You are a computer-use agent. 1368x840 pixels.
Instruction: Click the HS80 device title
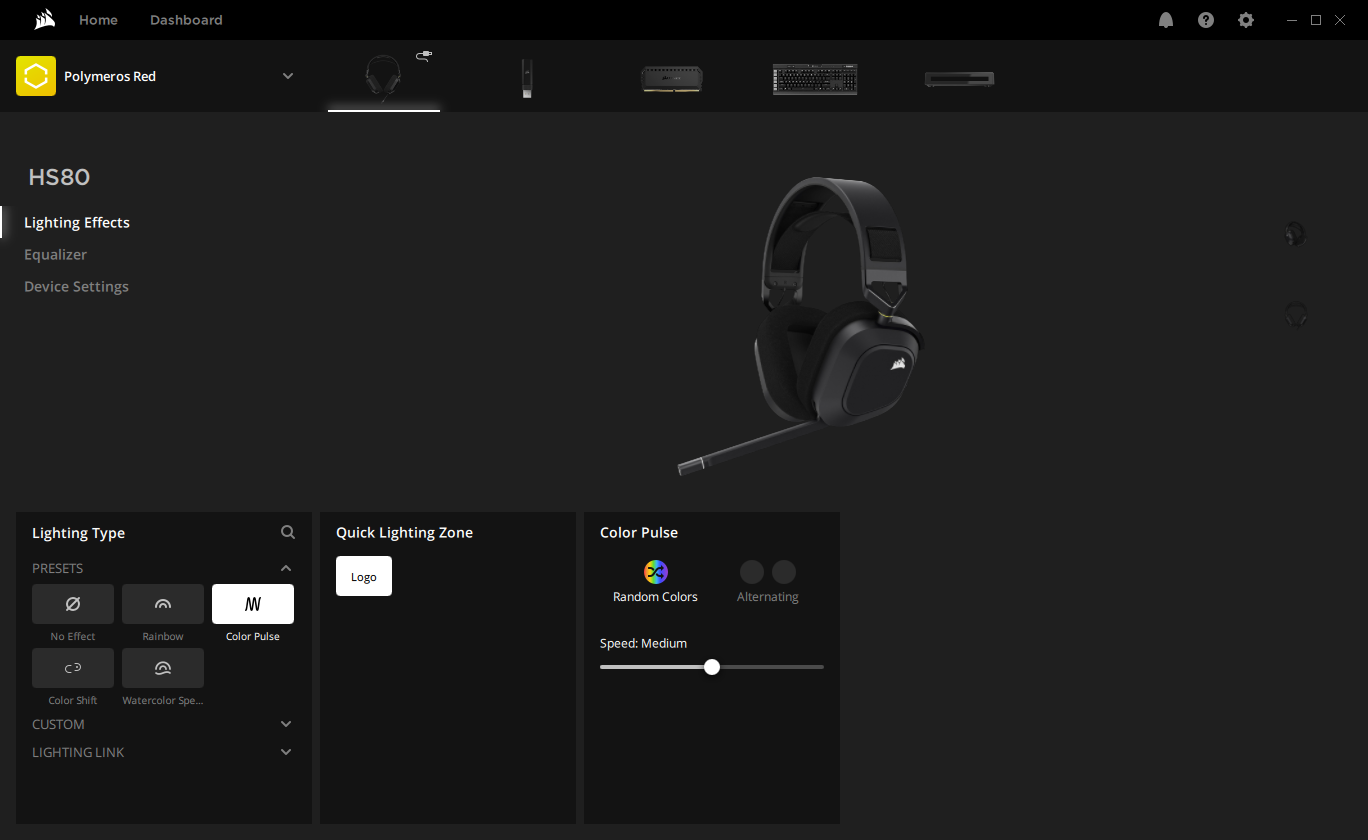pyautogui.click(x=59, y=177)
